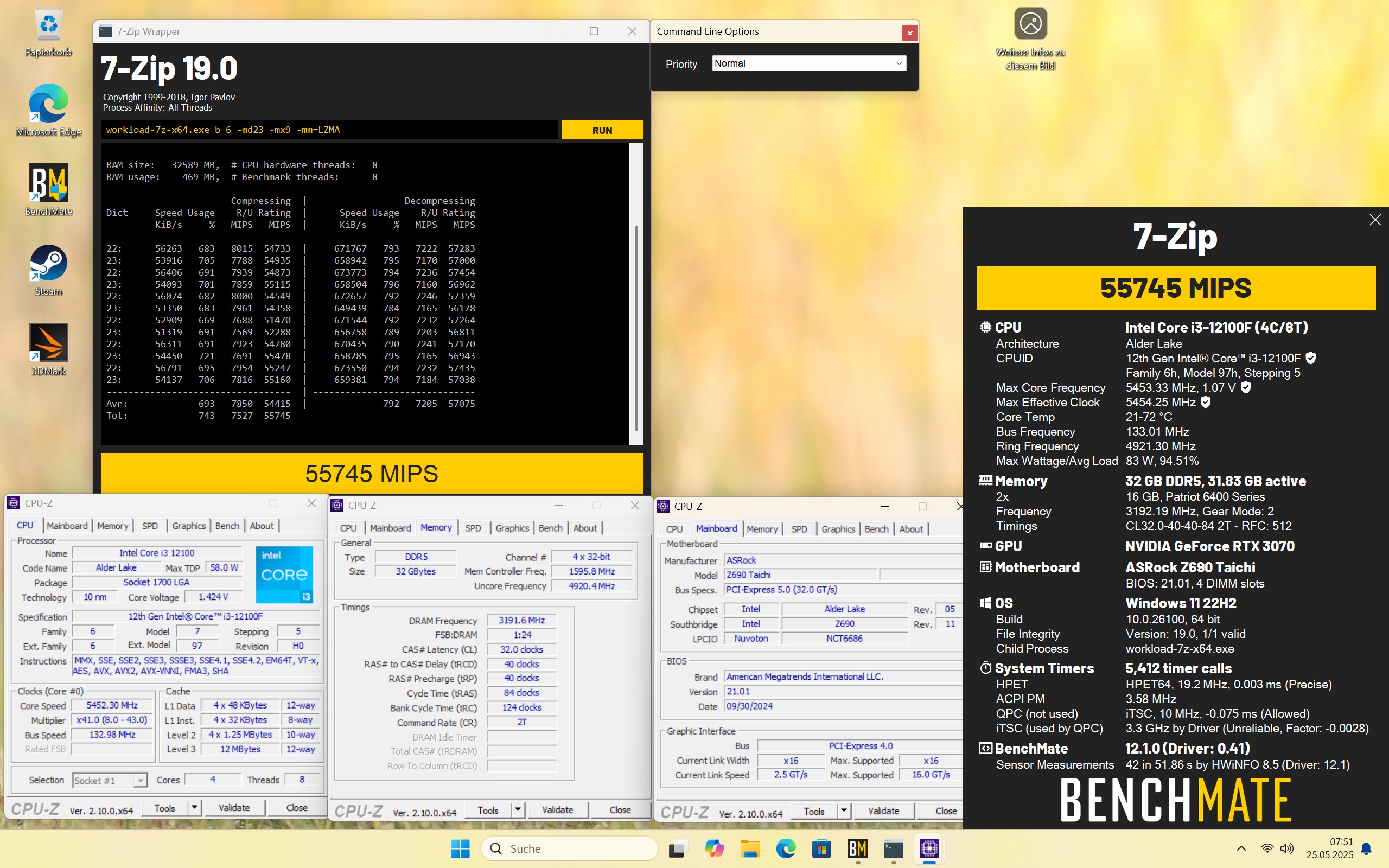The width and height of the screenshot is (1389, 868).
Task: Open the Socket #1 selection dropdown
Action: pos(109,780)
